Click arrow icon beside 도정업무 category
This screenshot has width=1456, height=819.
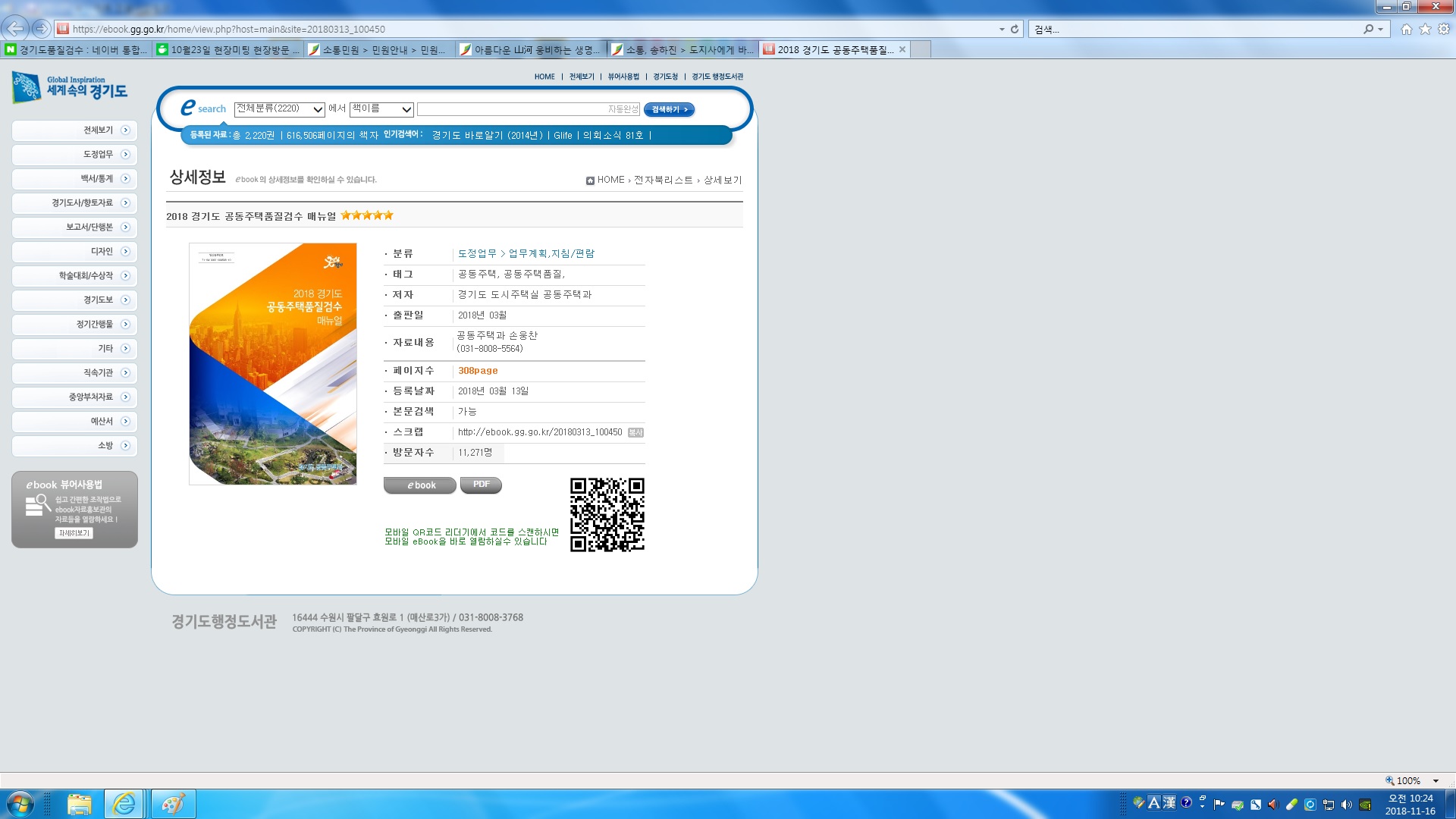(x=126, y=155)
